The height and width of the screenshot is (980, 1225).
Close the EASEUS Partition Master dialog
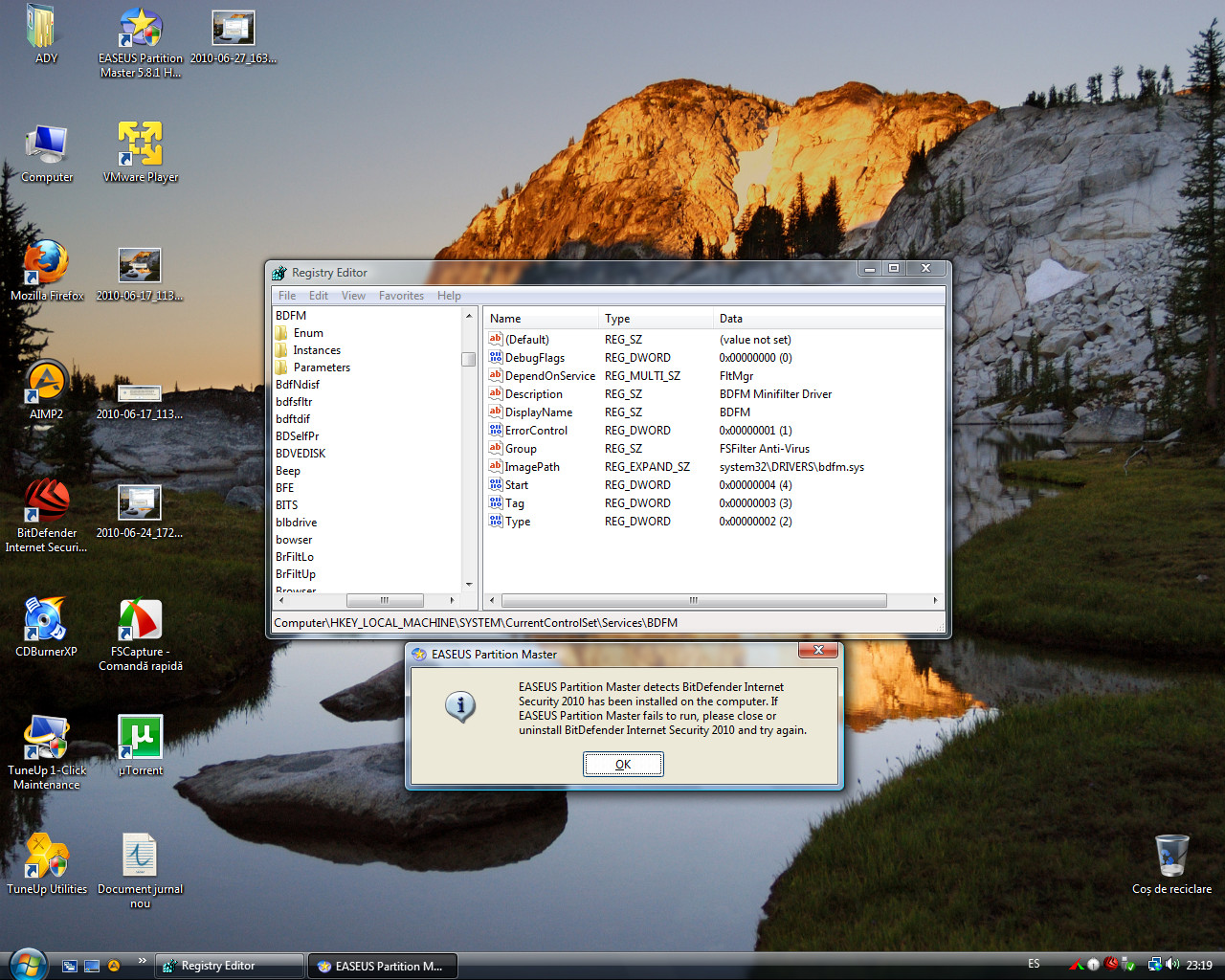[818, 650]
